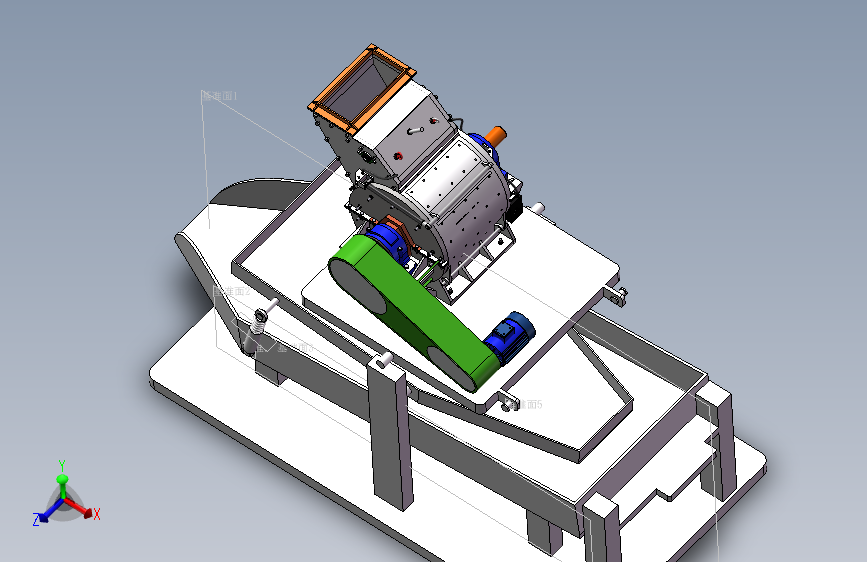Select the black box beside the drum
Image resolution: width=867 pixels, height=562 pixels.
pos(514,208)
